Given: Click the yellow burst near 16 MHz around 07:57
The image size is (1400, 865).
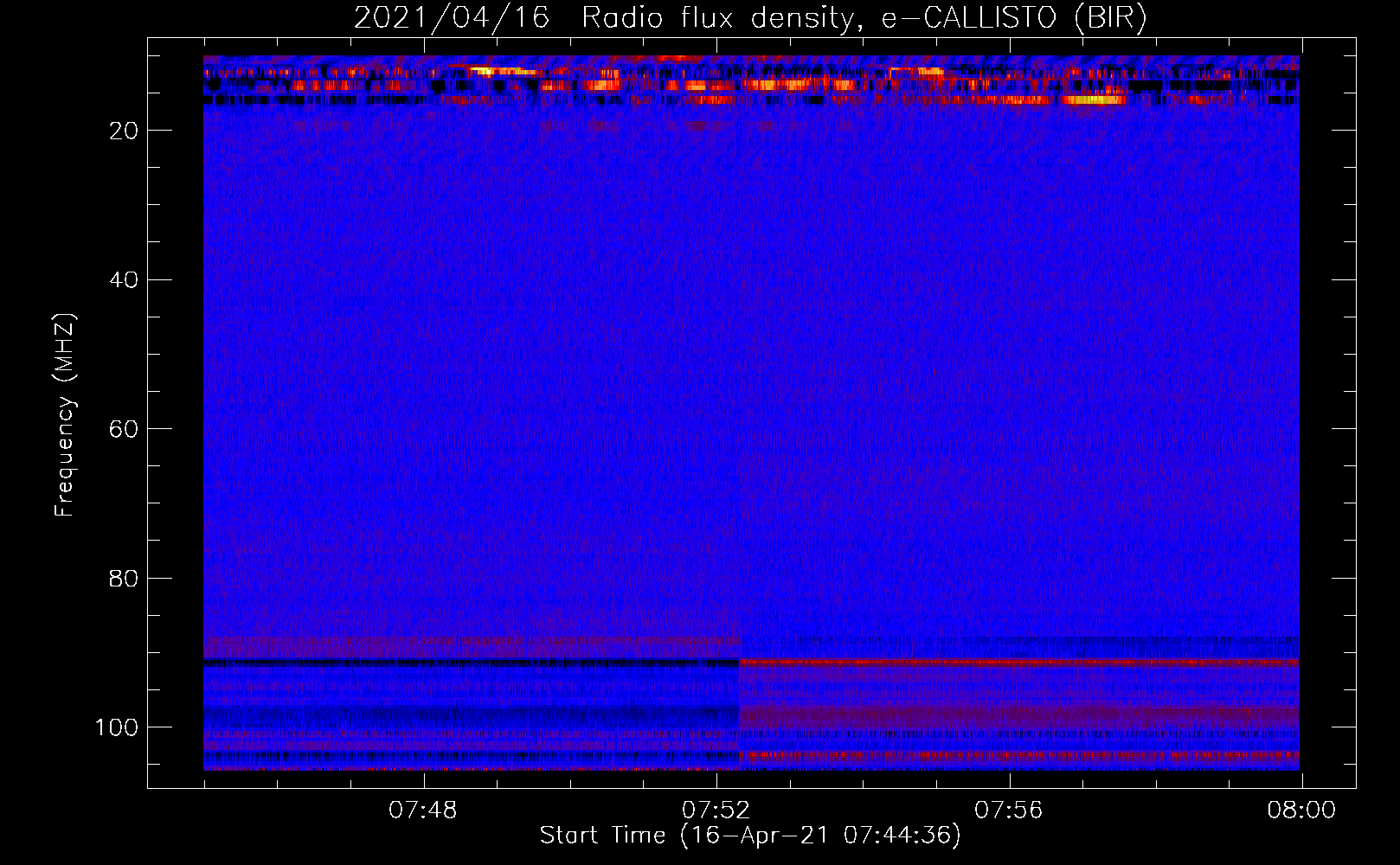Looking at the screenshot, I should tap(1095, 100).
